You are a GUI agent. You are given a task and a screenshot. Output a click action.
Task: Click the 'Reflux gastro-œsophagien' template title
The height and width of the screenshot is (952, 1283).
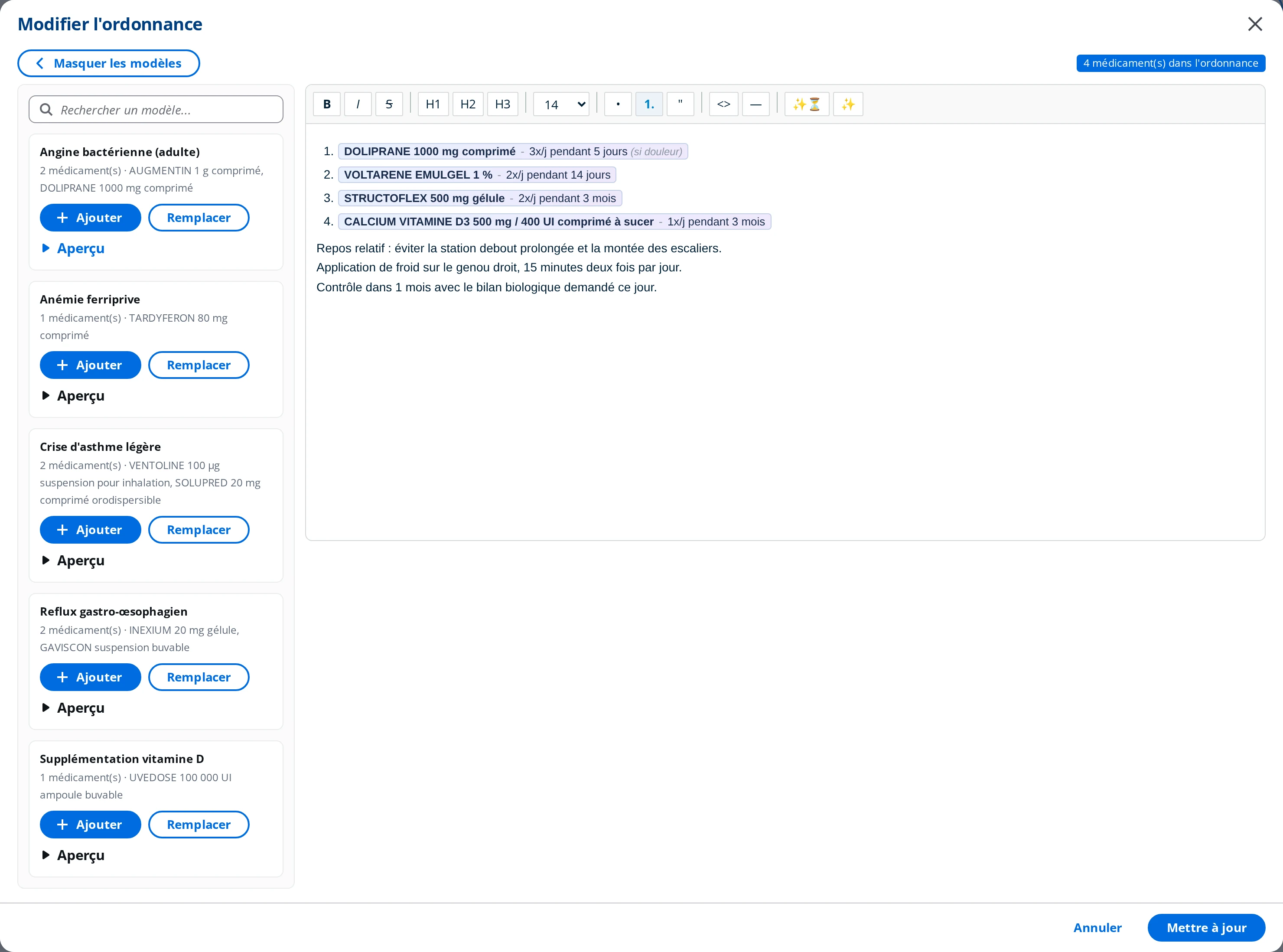point(114,612)
